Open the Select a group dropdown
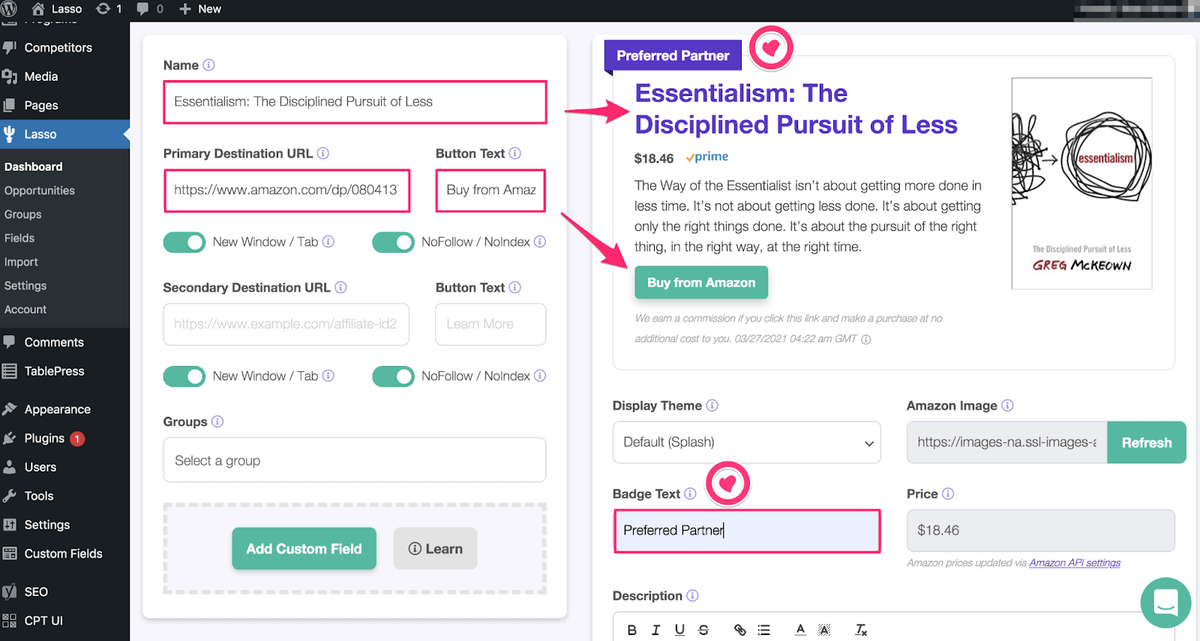The width and height of the screenshot is (1200, 641). [355, 460]
